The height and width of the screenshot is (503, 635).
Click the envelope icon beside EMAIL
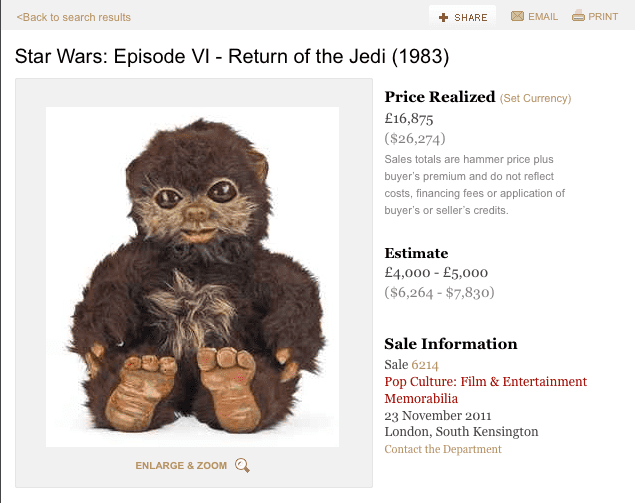click(517, 16)
